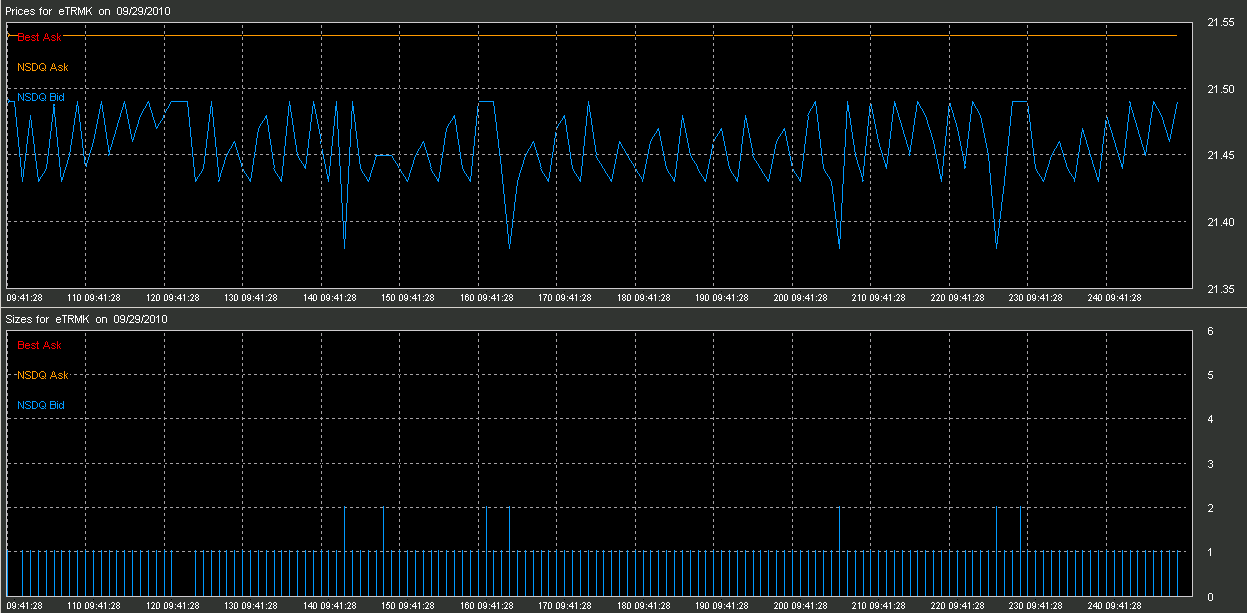Click the size axis label 3
The width and height of the screenshot is (1247, 613).
click(1211, 464)
